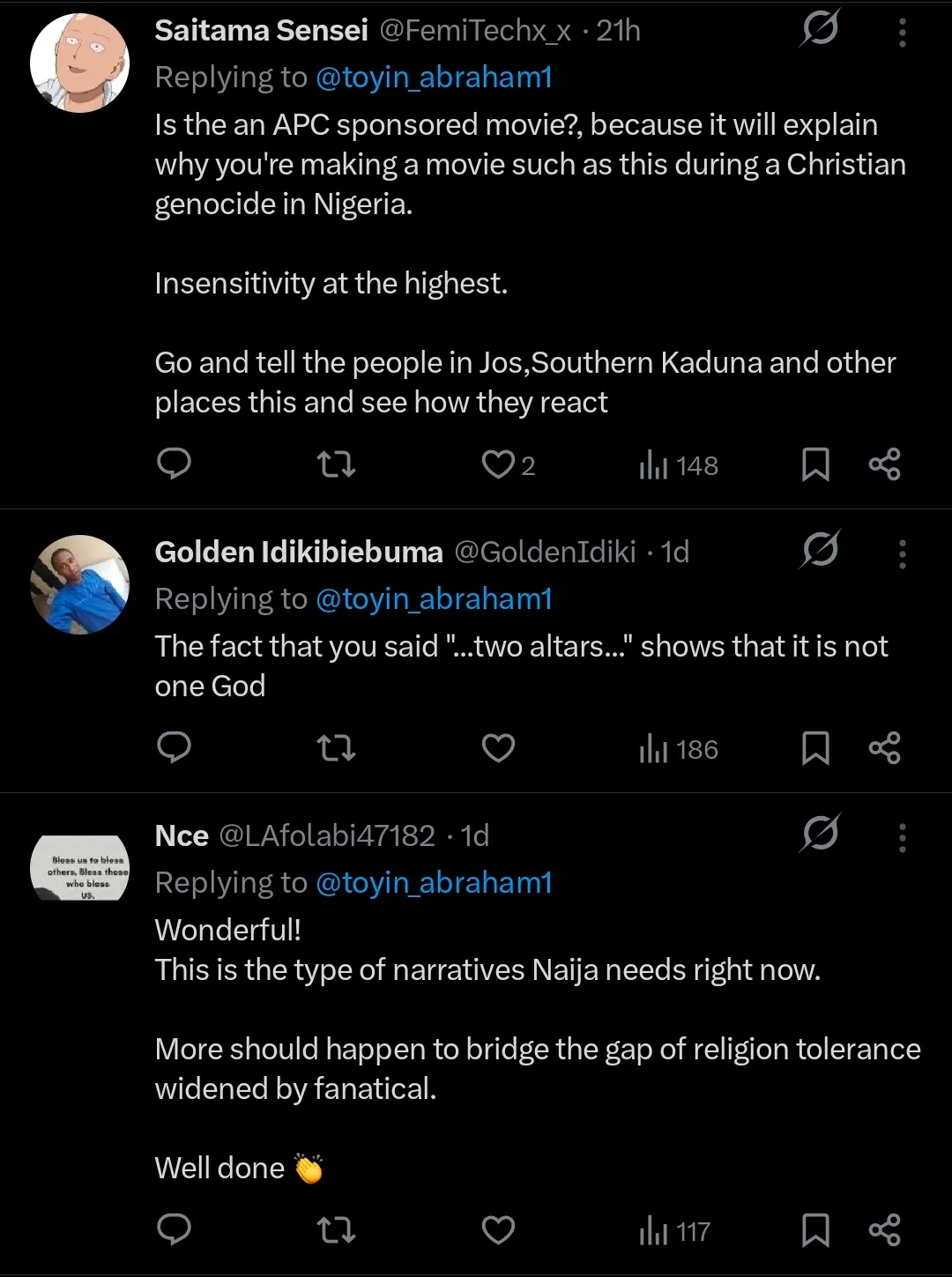Open @toyin_abraham1 mention in Nce's reply
The width and height of the screenshot is (952, 1277).
click(434, 882)
